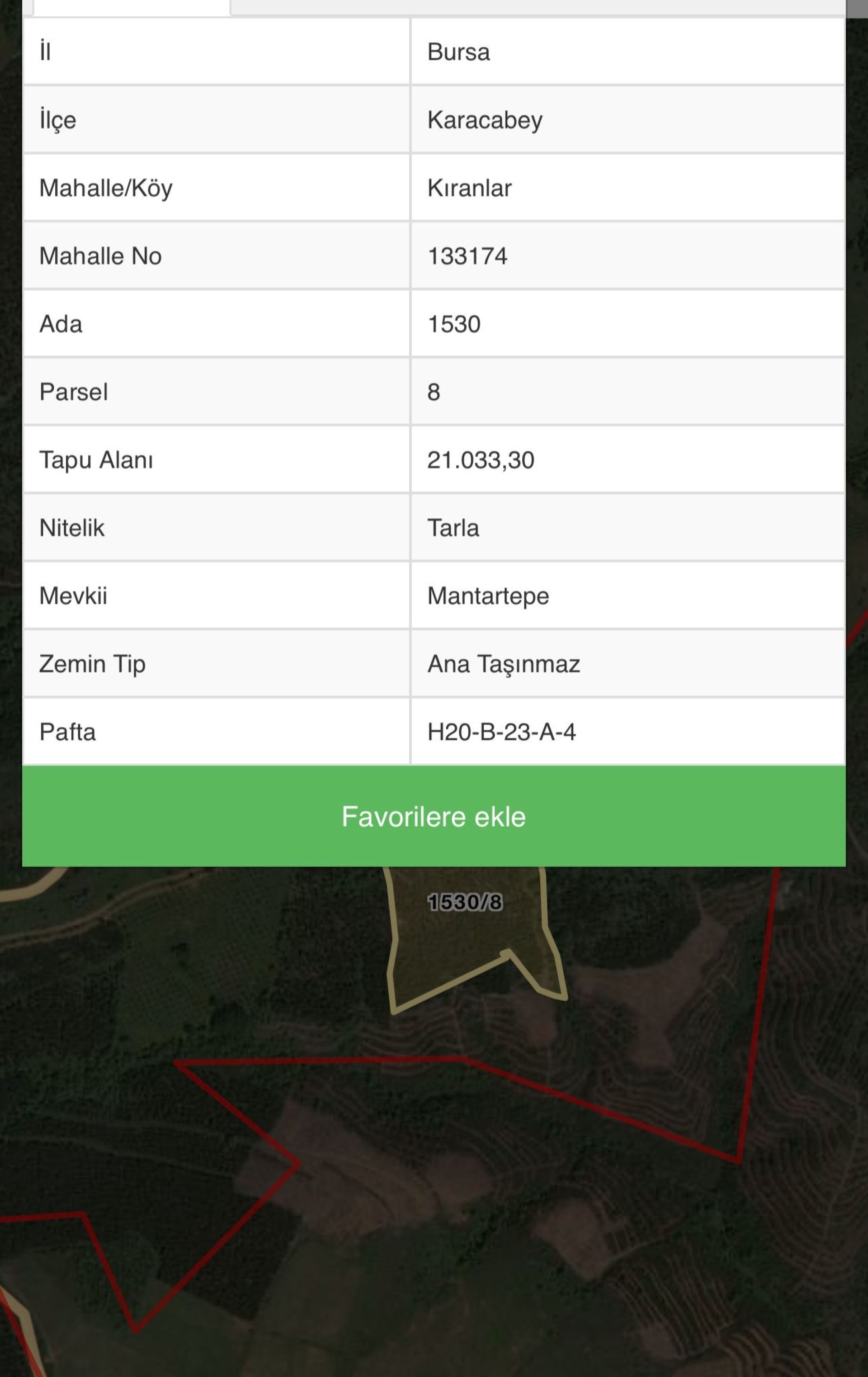Click the Ana Taşınmaz value
The width and height of the screenshot is (868, 1377).
pos(503,664)
